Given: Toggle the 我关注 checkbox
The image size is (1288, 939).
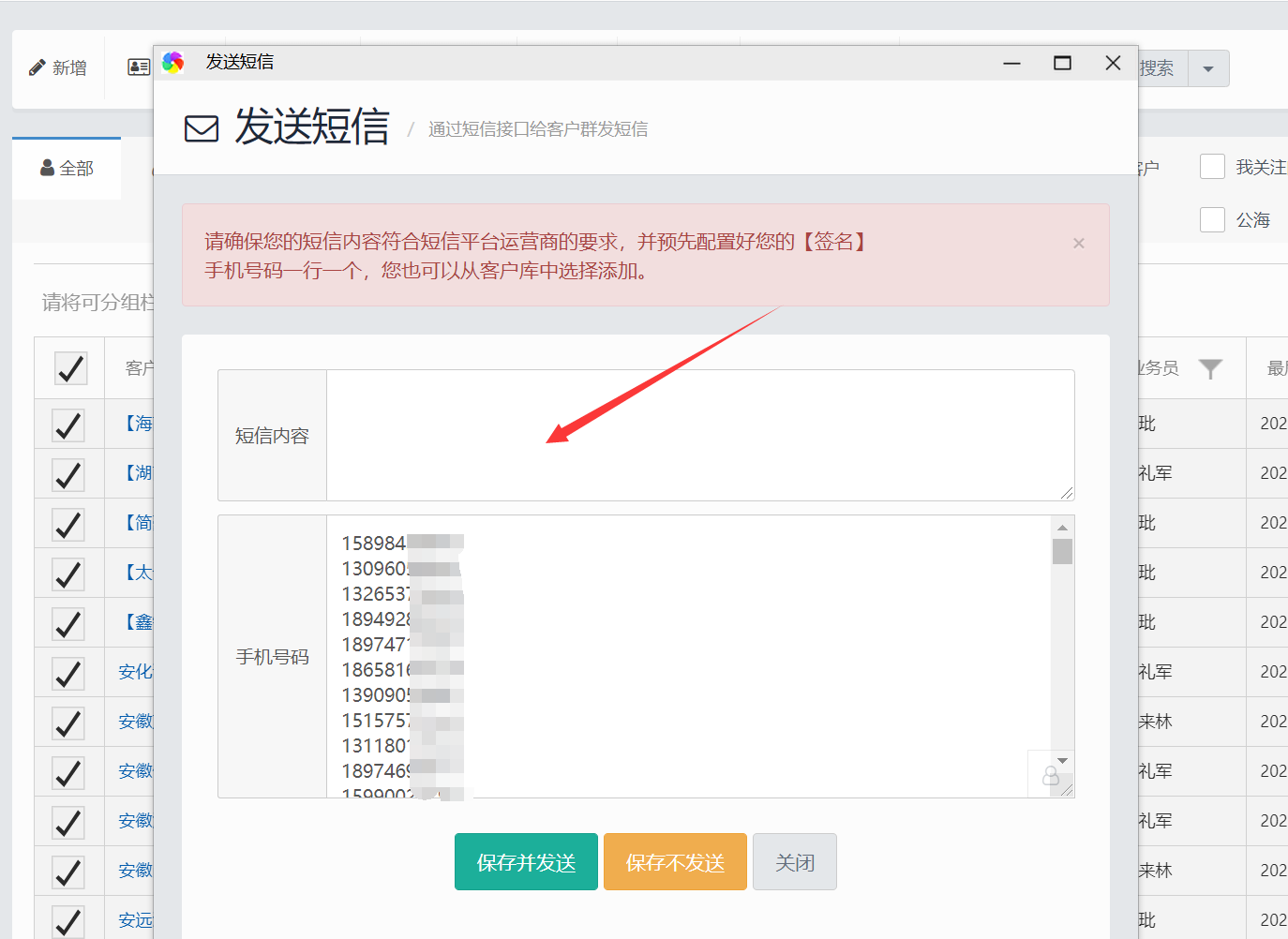Looking at the screenshot, I should (x=1212, y=167).
